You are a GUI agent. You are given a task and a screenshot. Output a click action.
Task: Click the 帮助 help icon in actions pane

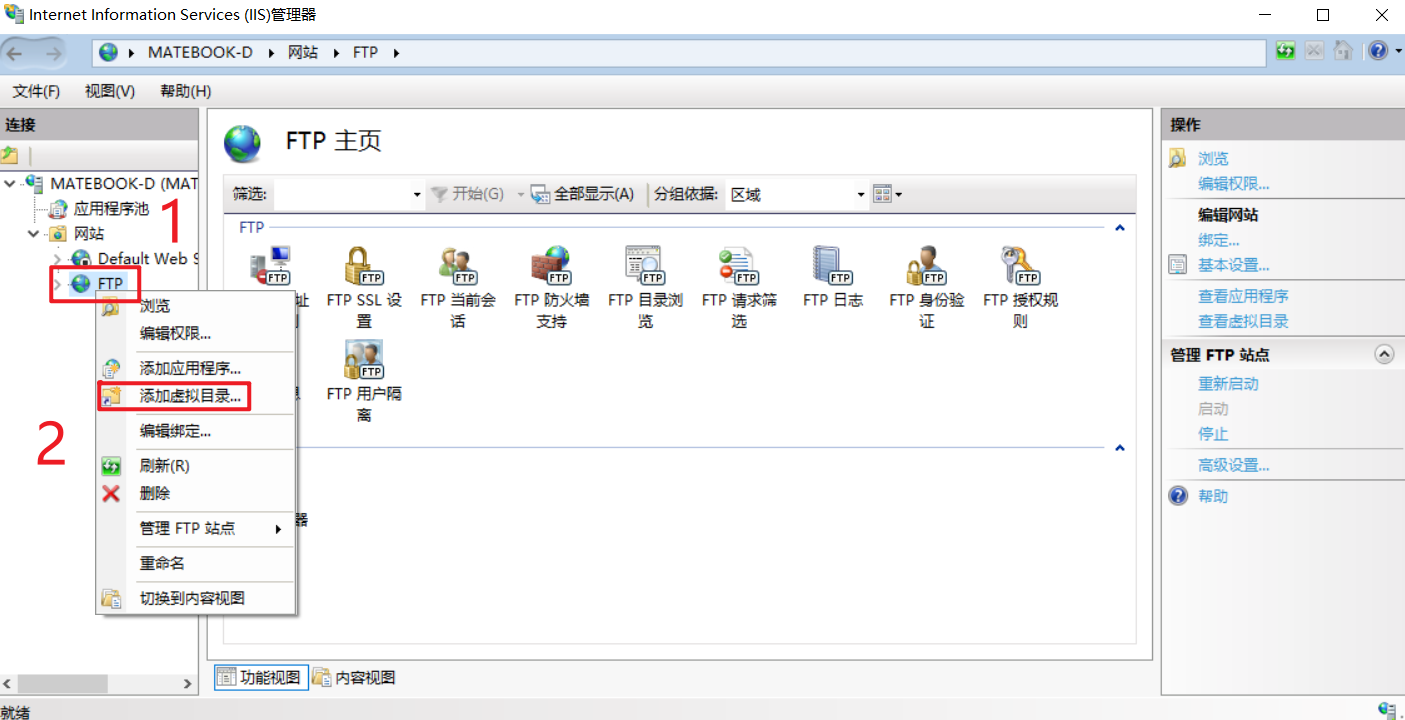(1178, 496)
